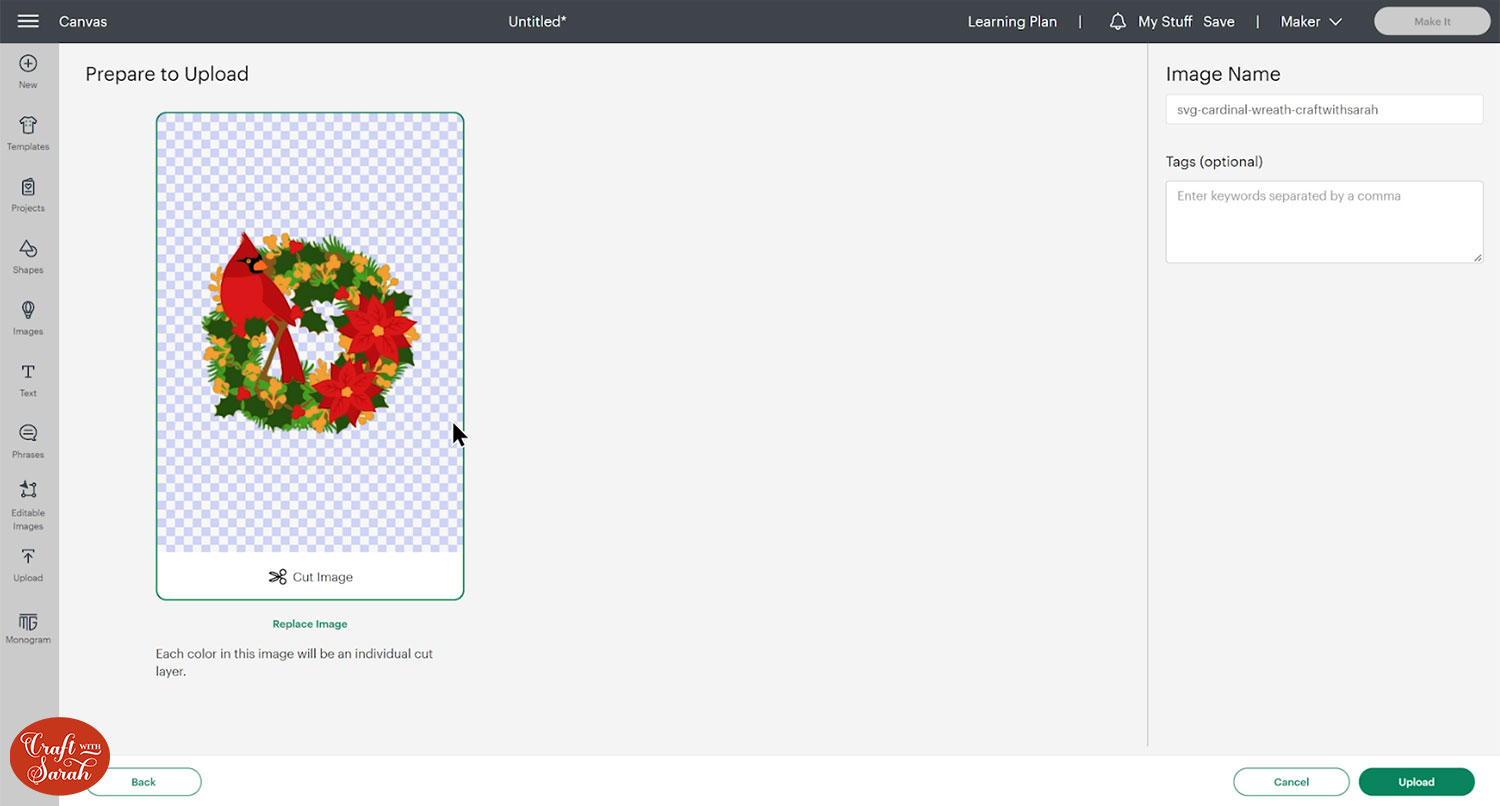This screenshot has height=806, width=1500.
Task: Click the Upload sidebar icon
Action: [x=28, y=564]
